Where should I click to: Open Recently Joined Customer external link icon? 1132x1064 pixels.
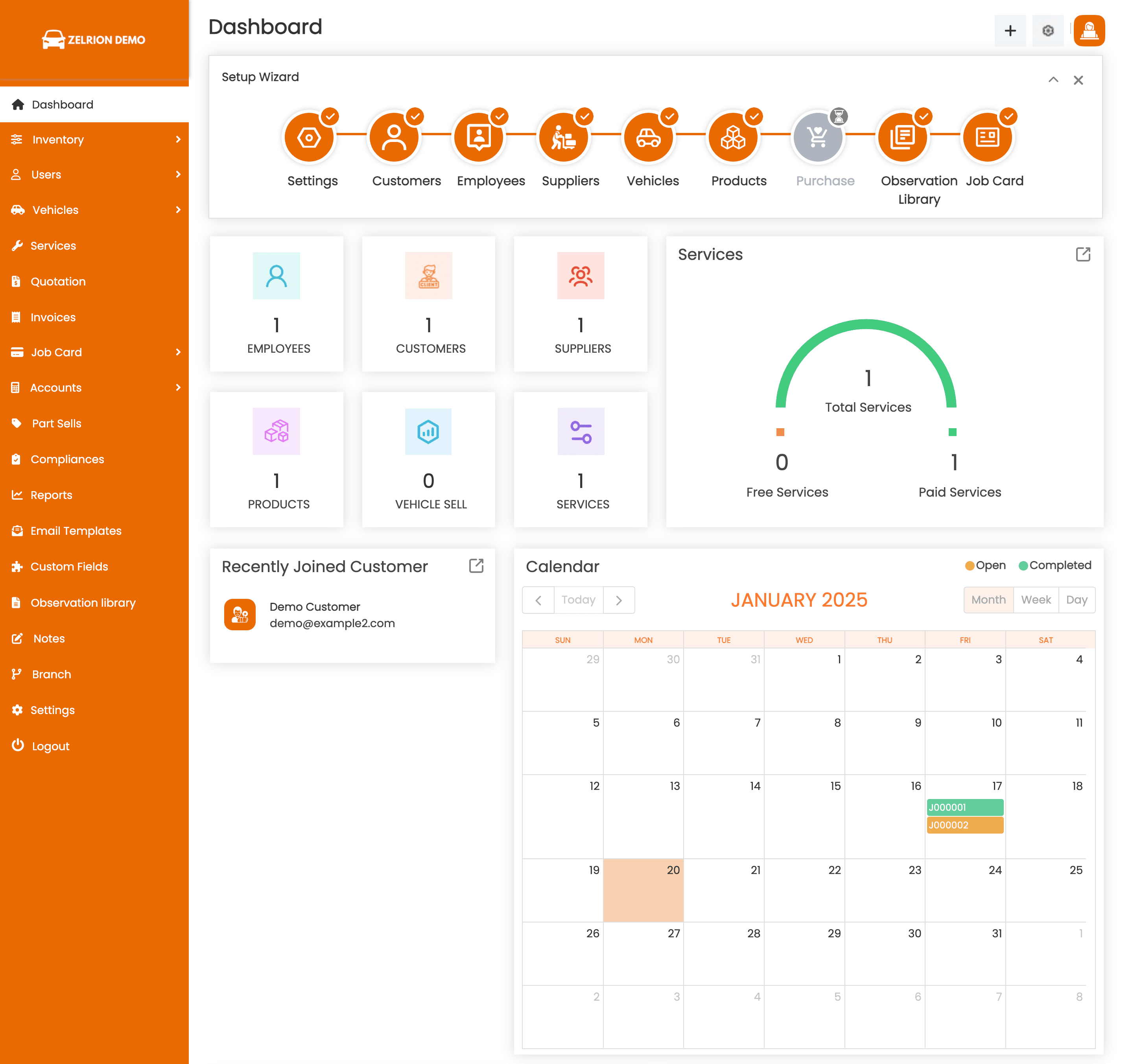[476, 565]
